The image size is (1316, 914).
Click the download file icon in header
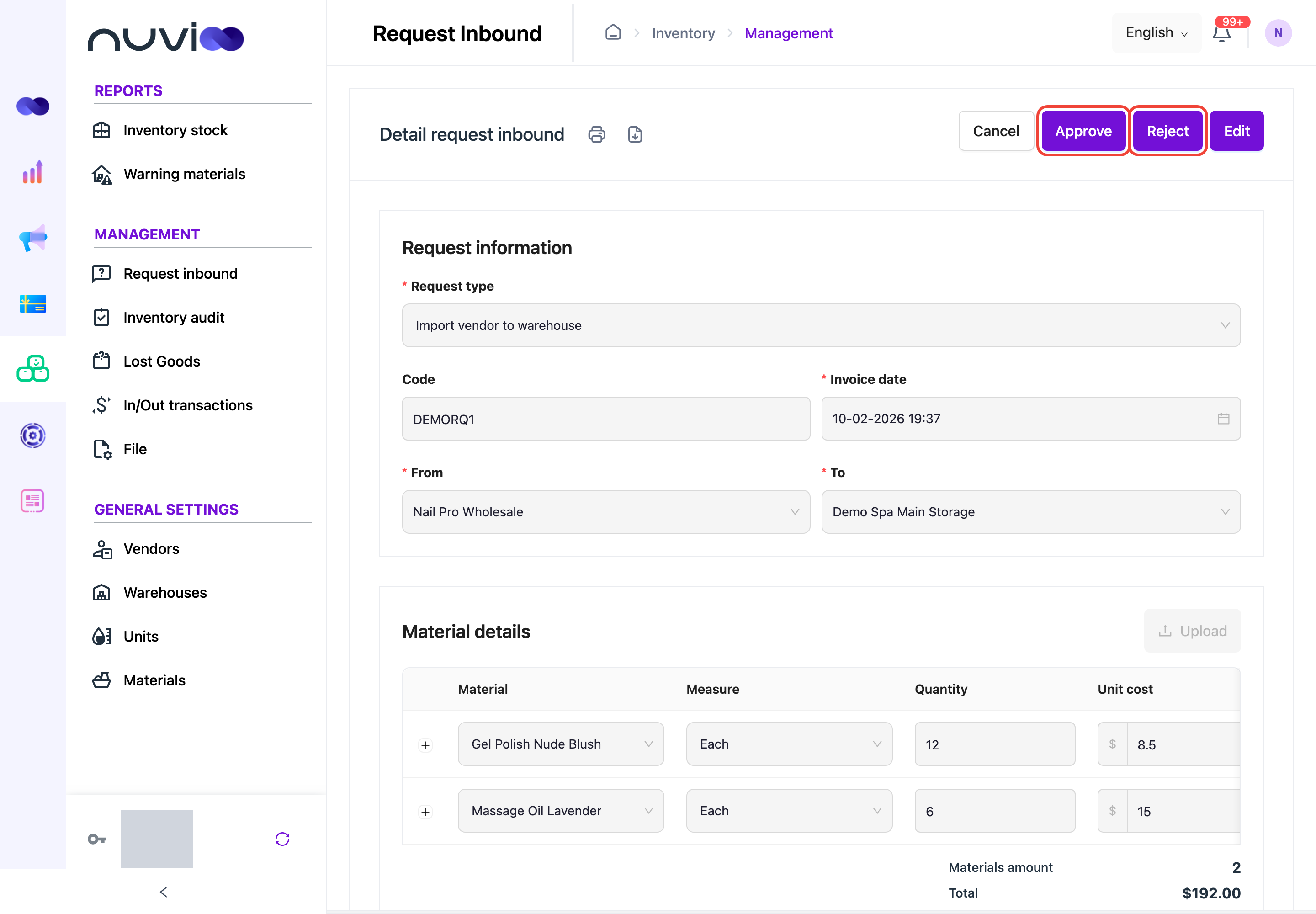[x=635, y=134]
